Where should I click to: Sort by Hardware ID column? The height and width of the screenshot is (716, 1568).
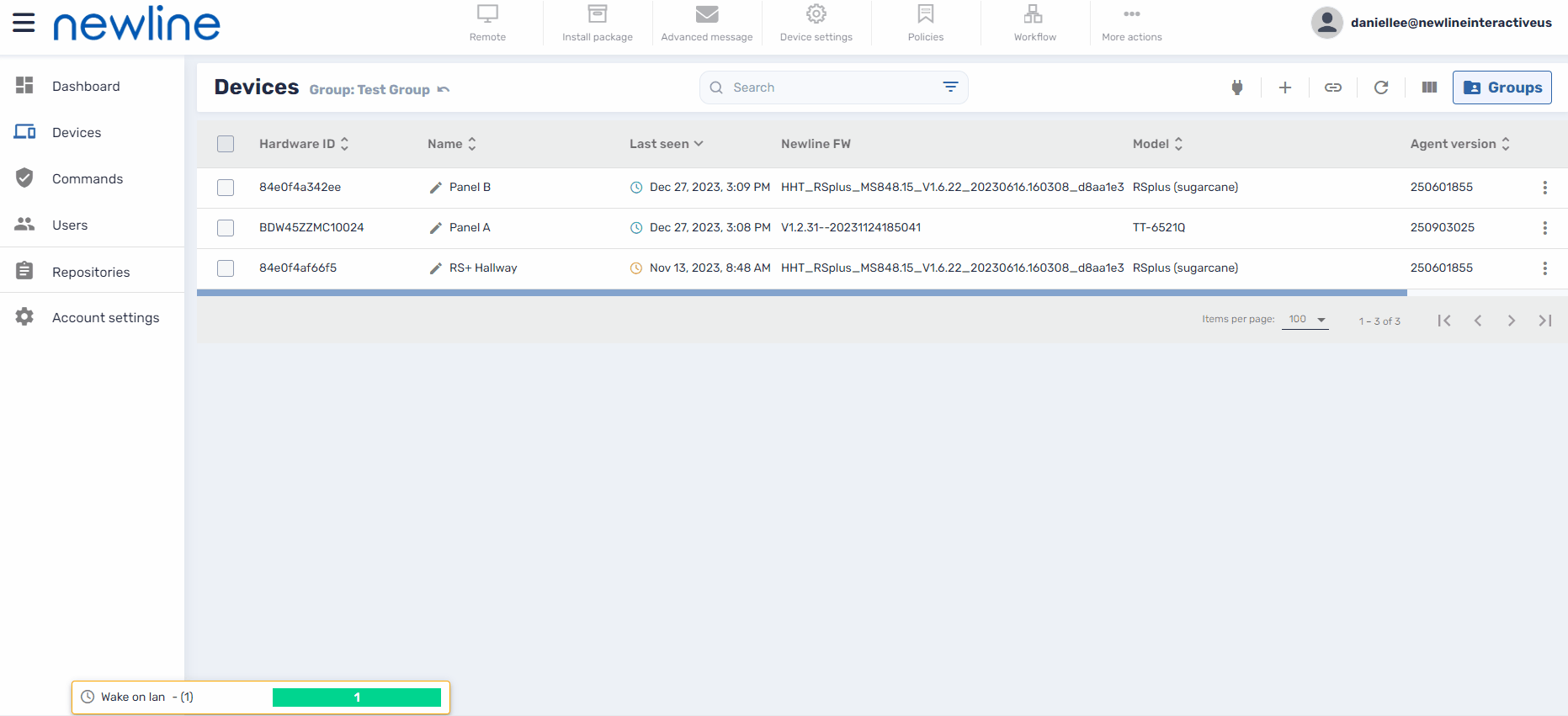(x=304, y=144)
